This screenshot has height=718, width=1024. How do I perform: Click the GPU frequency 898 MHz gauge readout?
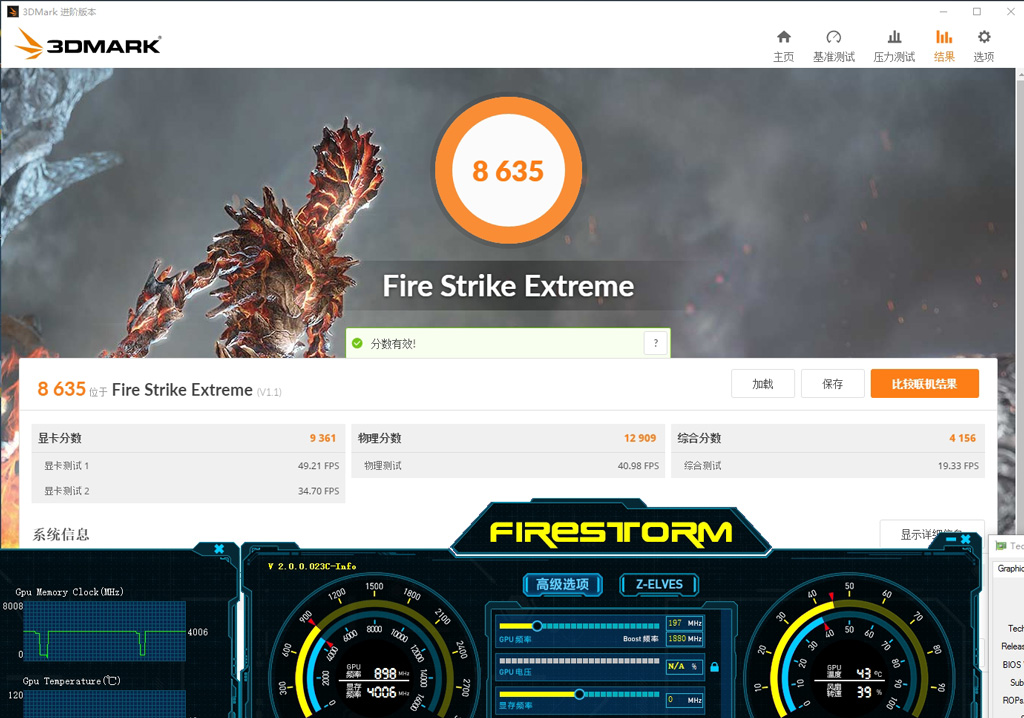click(385, 673)
